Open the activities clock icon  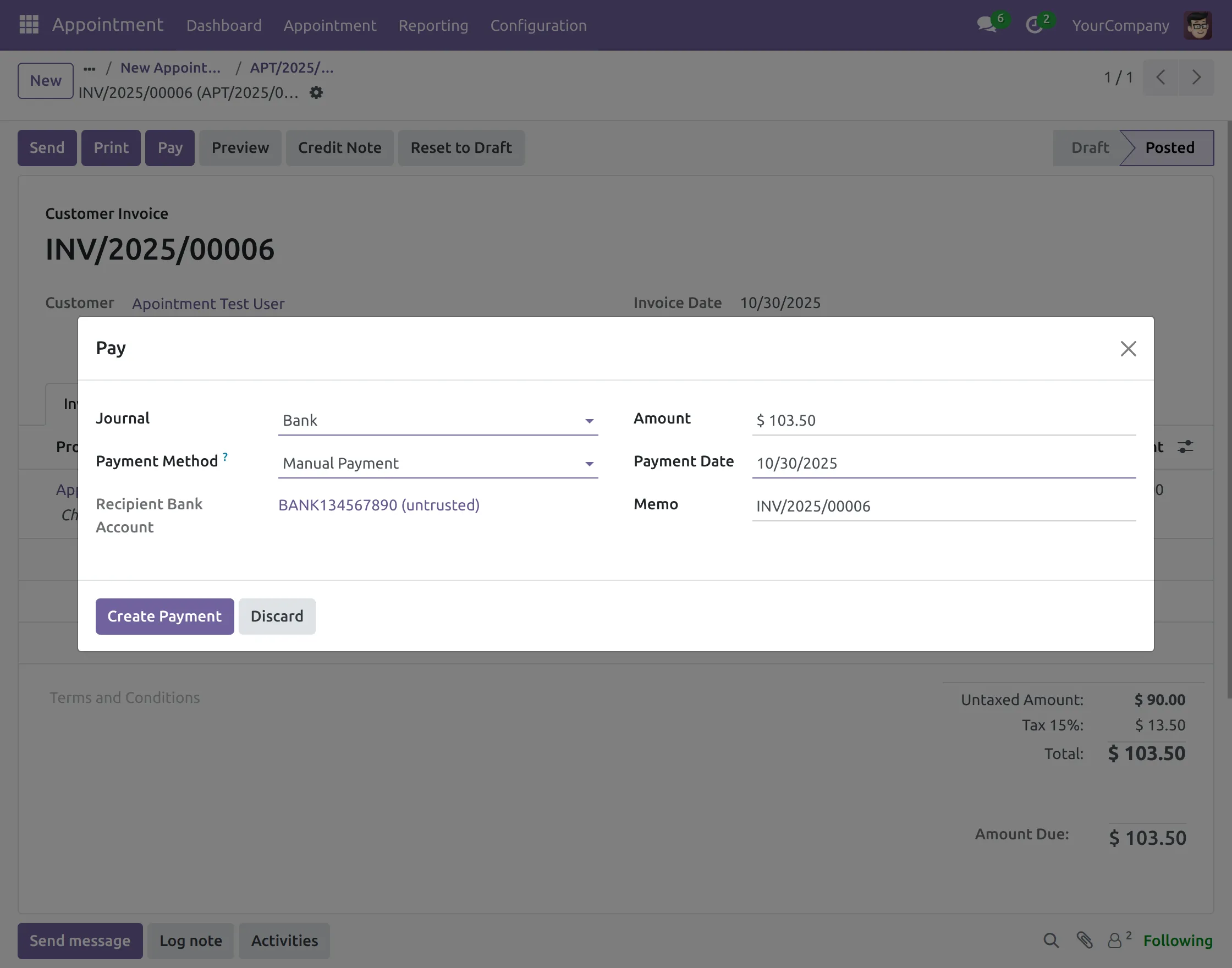[x=1034, y=24]
